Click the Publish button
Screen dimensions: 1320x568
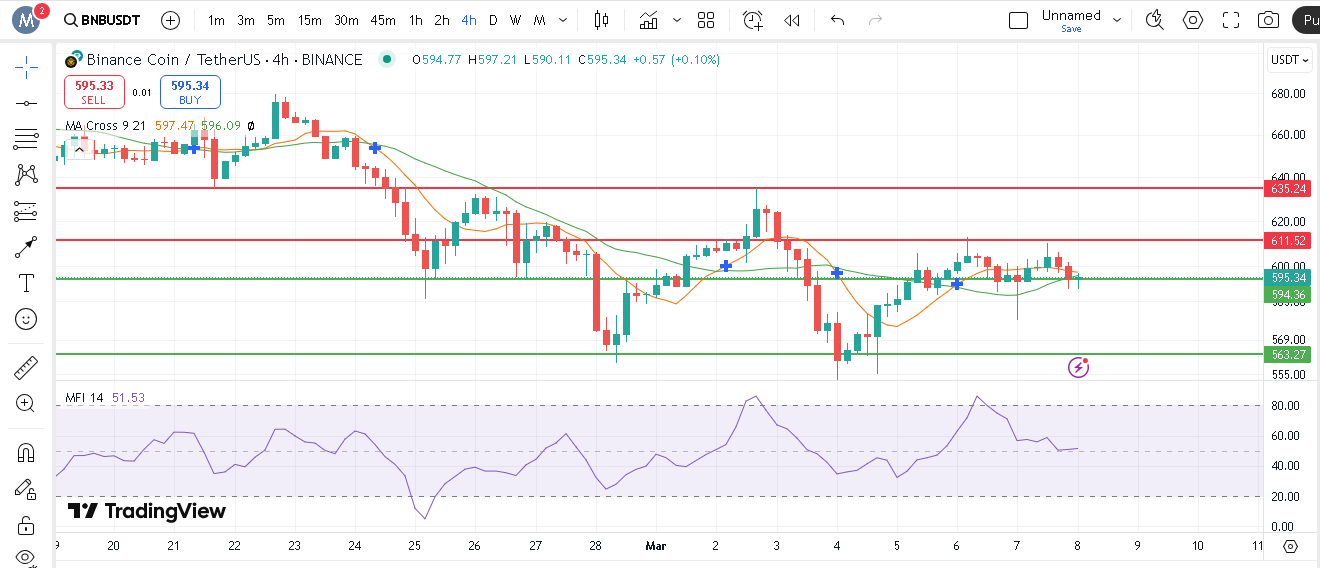(1305, 20)
